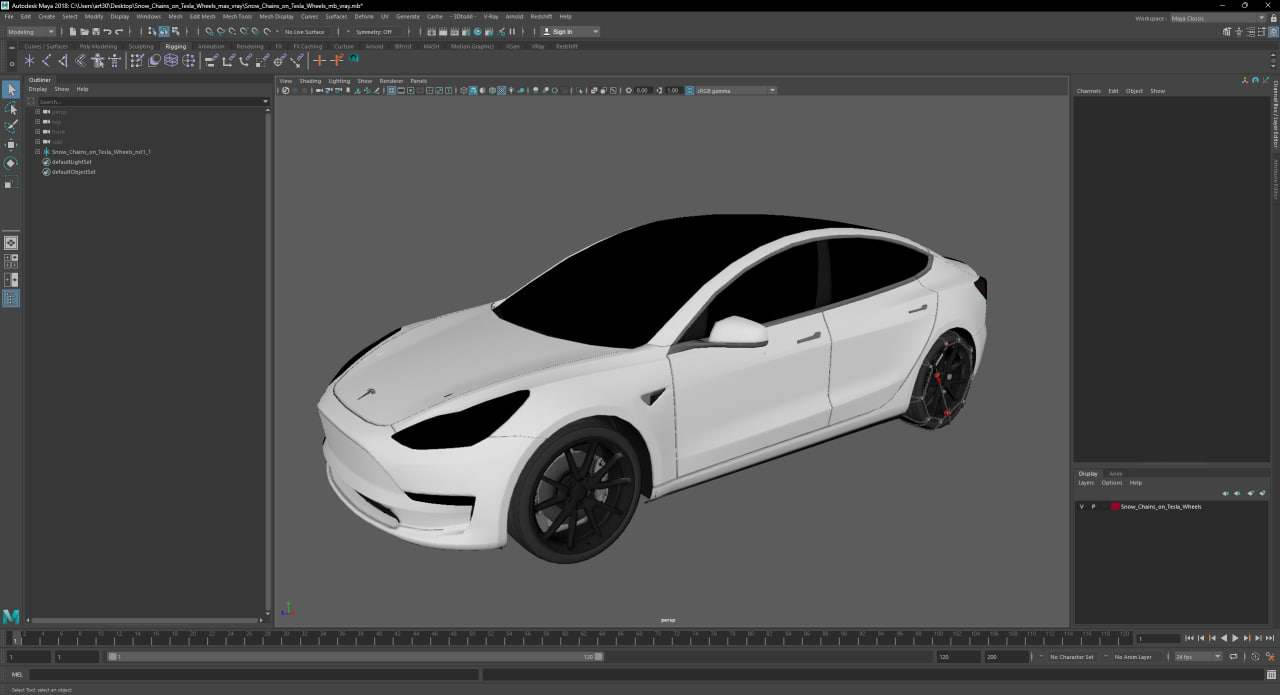
Task: Click the Render Current Frame icon
Action: click(442, 32)
